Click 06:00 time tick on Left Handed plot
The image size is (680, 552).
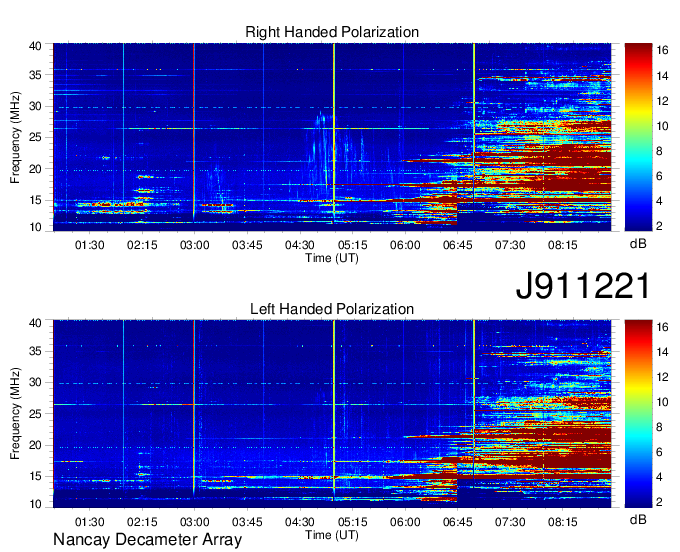click(405, 522)
